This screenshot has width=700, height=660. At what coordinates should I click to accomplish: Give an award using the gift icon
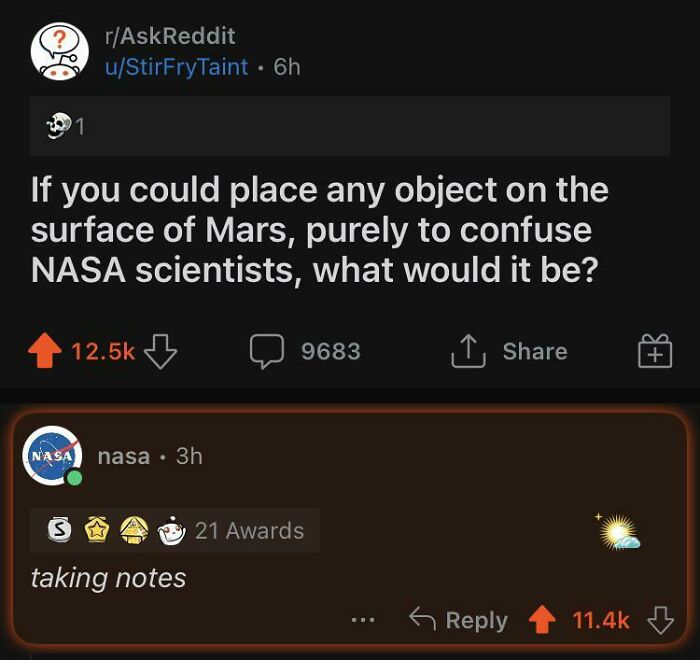click(x=654, y=352)
